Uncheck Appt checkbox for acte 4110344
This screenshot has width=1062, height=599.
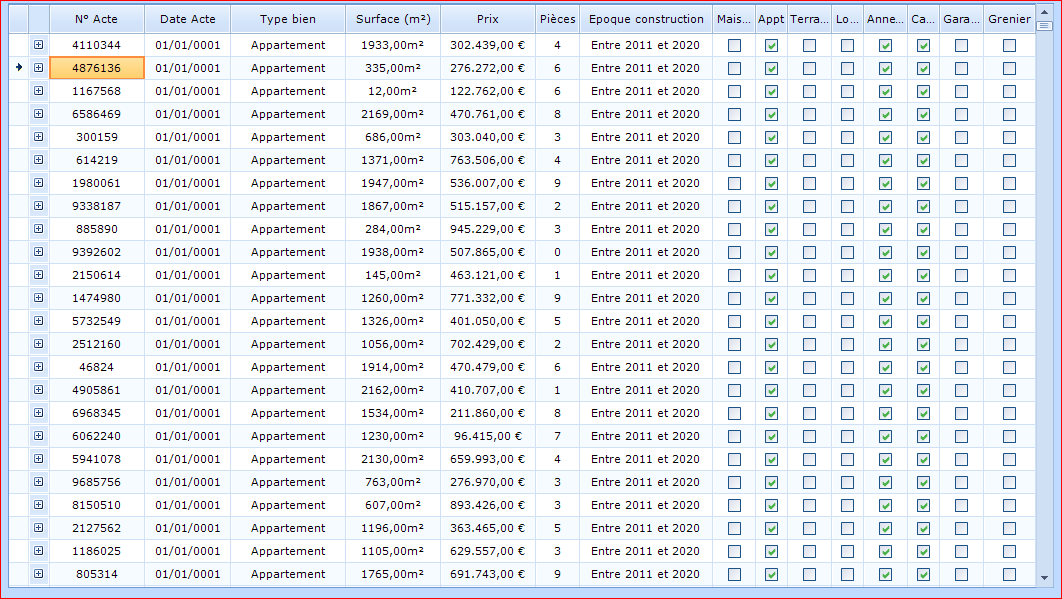click(x=771, y=45)
